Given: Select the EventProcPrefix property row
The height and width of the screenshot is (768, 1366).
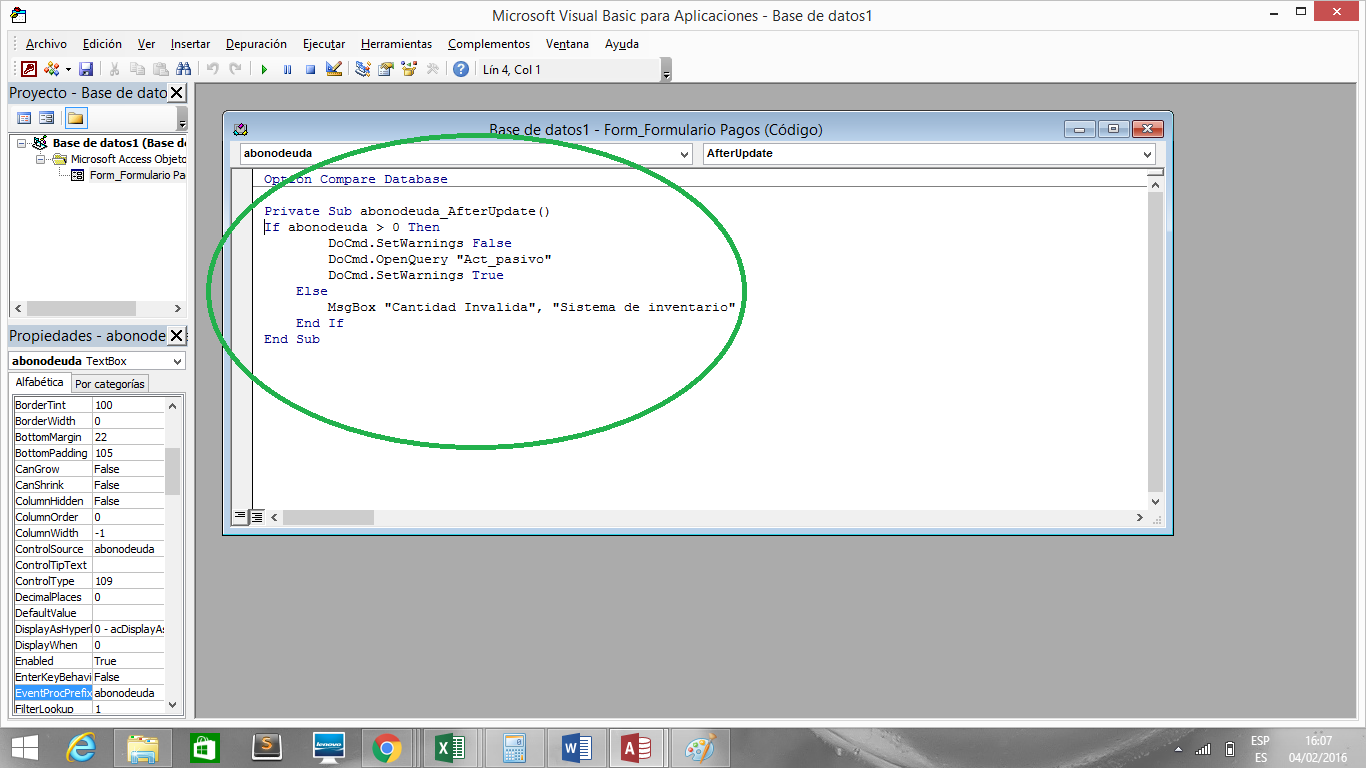Looking at the screenshot, I should tap(88, 693).
